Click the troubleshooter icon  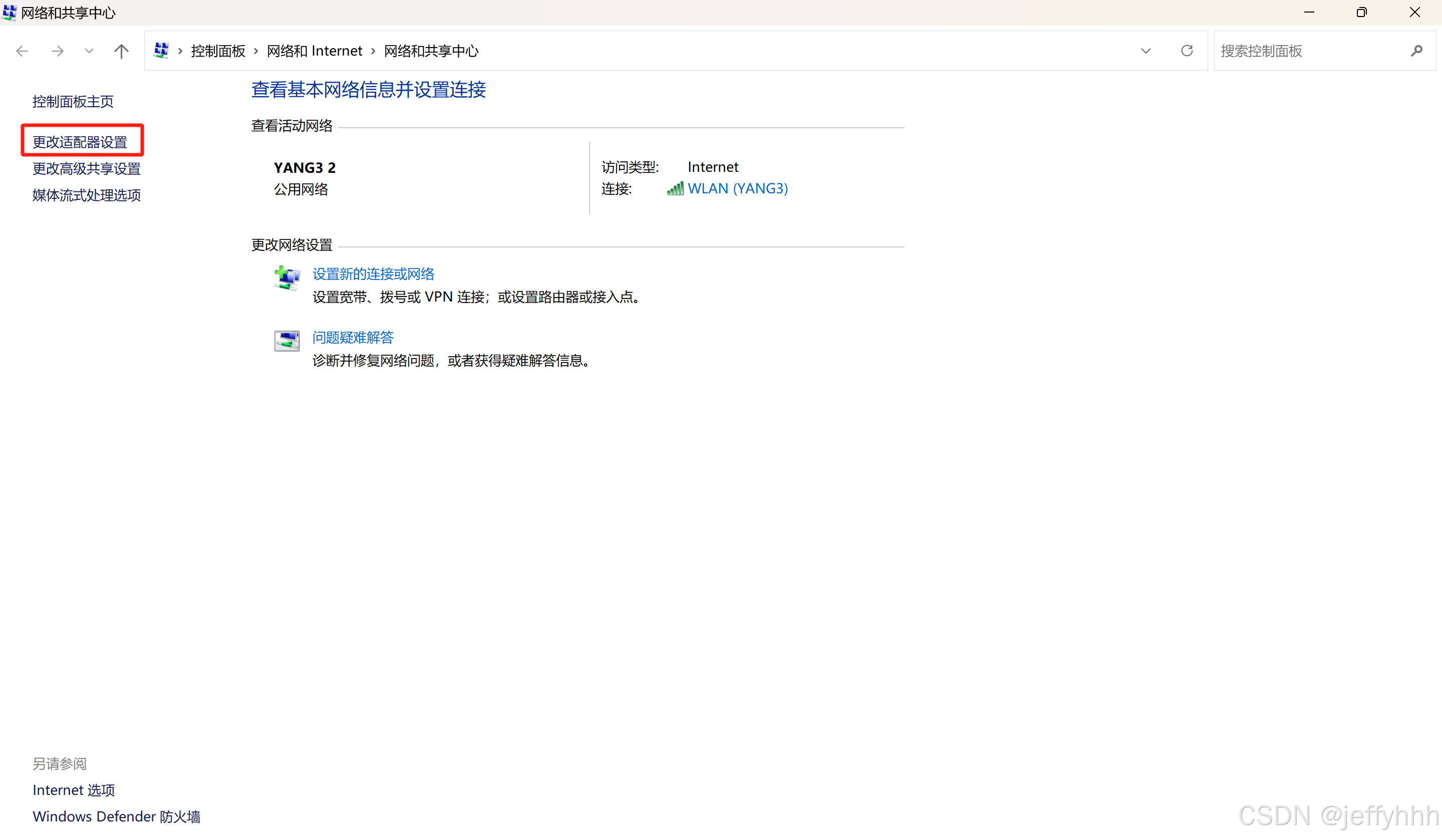point(286,341)
